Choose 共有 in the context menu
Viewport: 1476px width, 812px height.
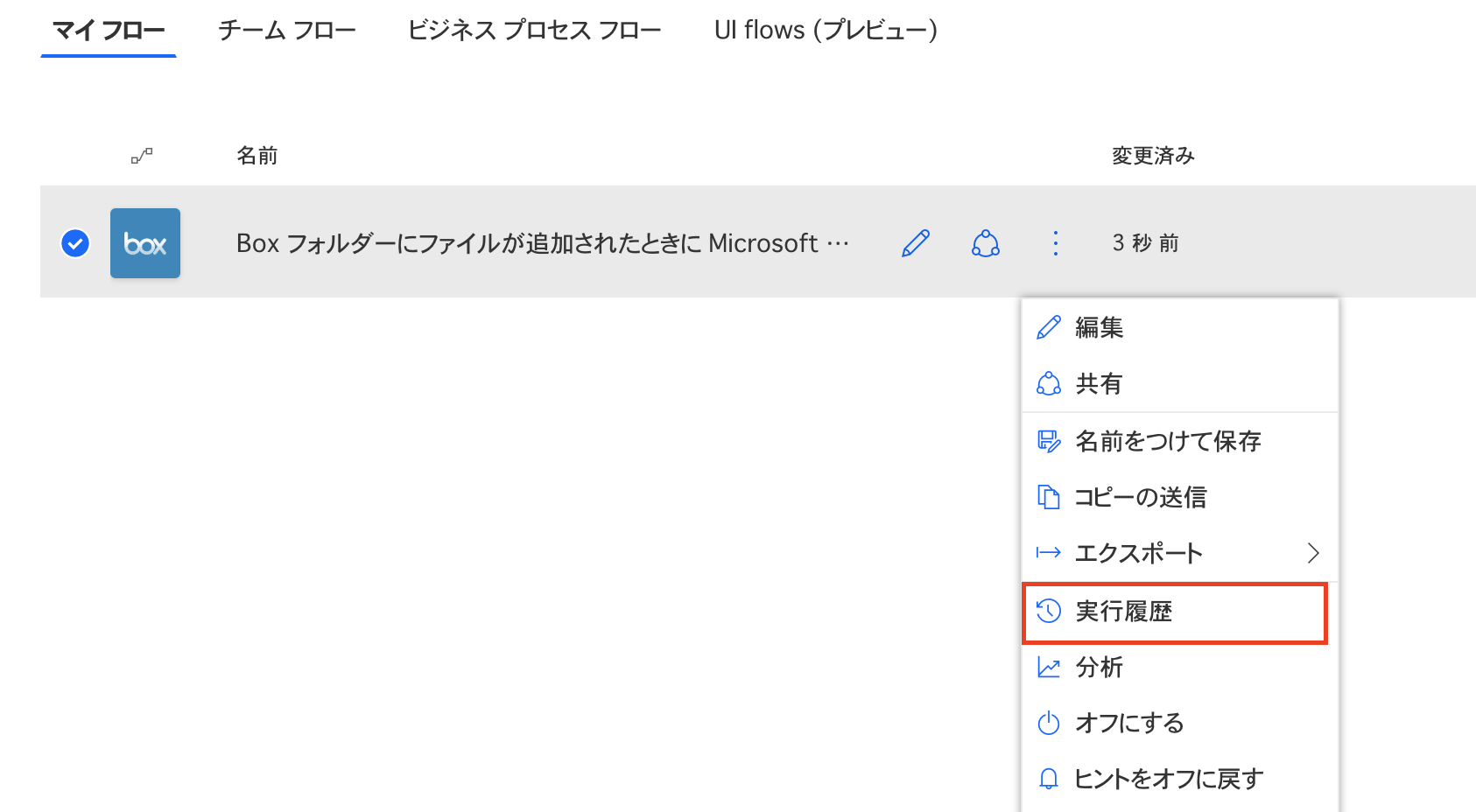point(1096,383)
